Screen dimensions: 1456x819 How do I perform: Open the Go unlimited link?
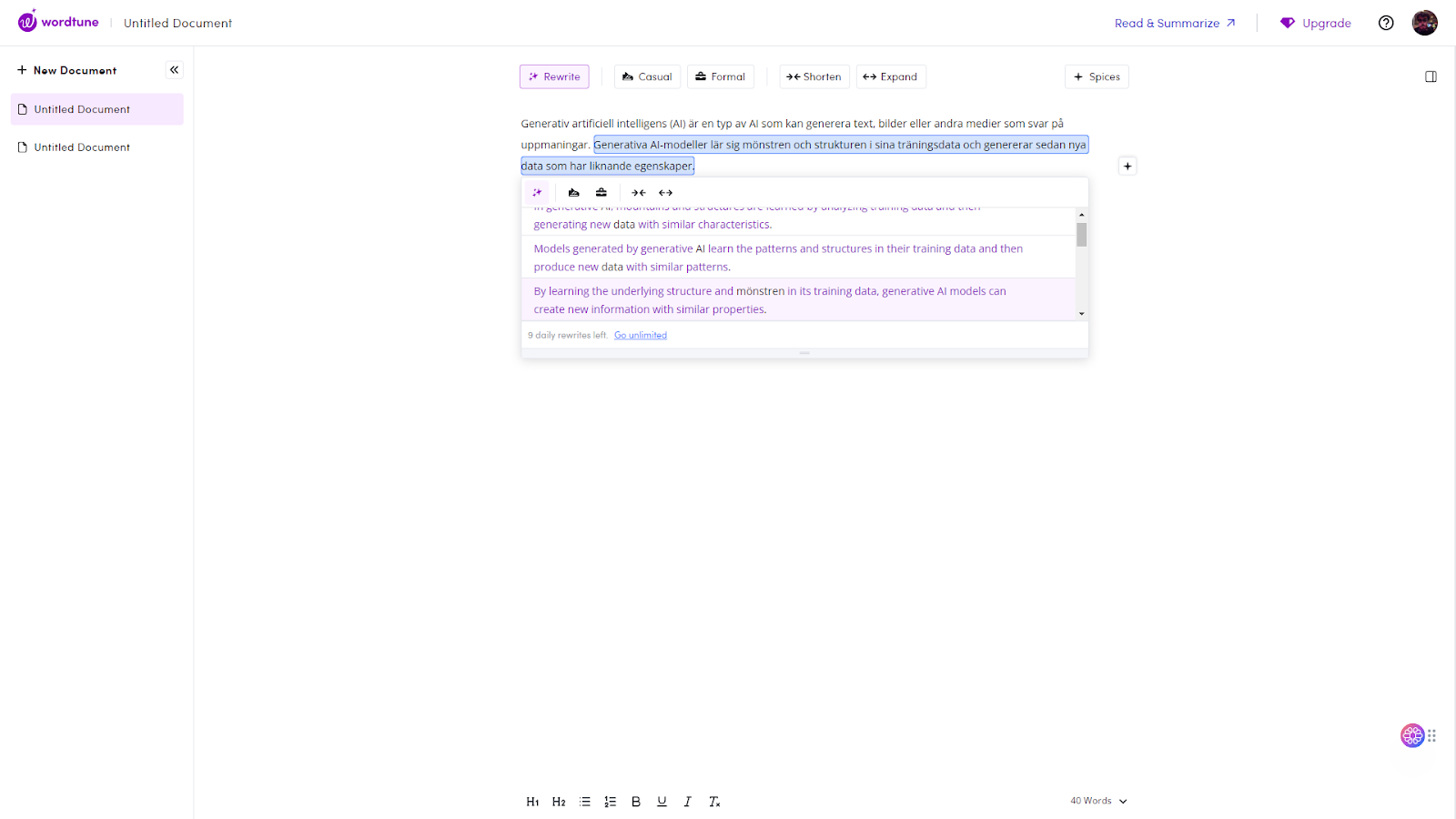[641, 335]
